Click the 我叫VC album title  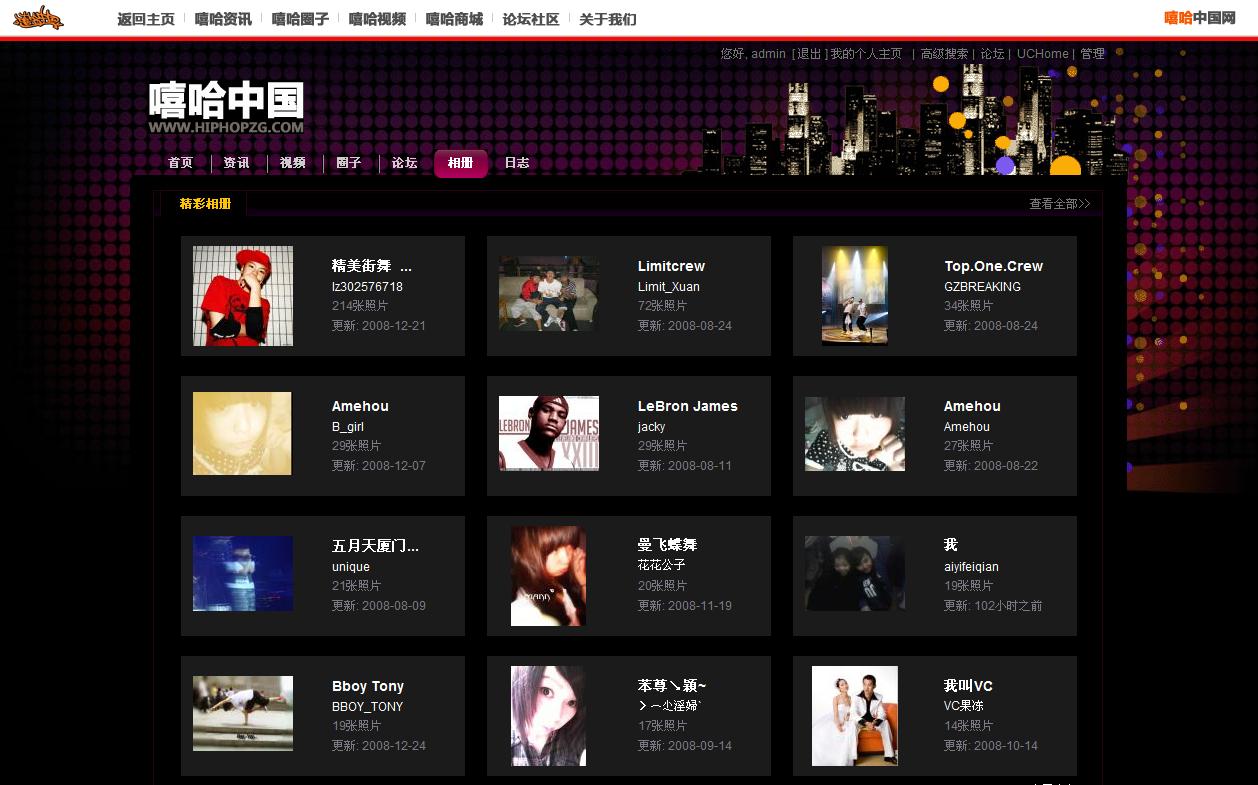(968, 686)
